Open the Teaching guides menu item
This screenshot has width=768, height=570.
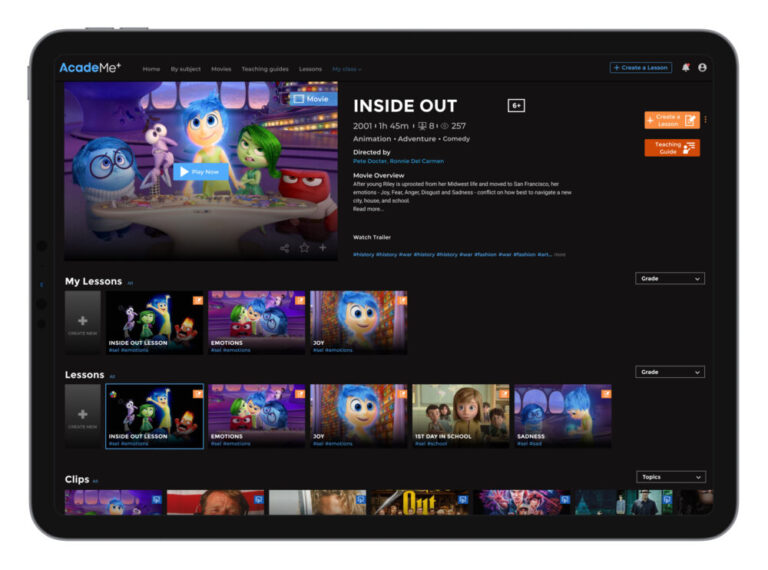pos(265,69)
